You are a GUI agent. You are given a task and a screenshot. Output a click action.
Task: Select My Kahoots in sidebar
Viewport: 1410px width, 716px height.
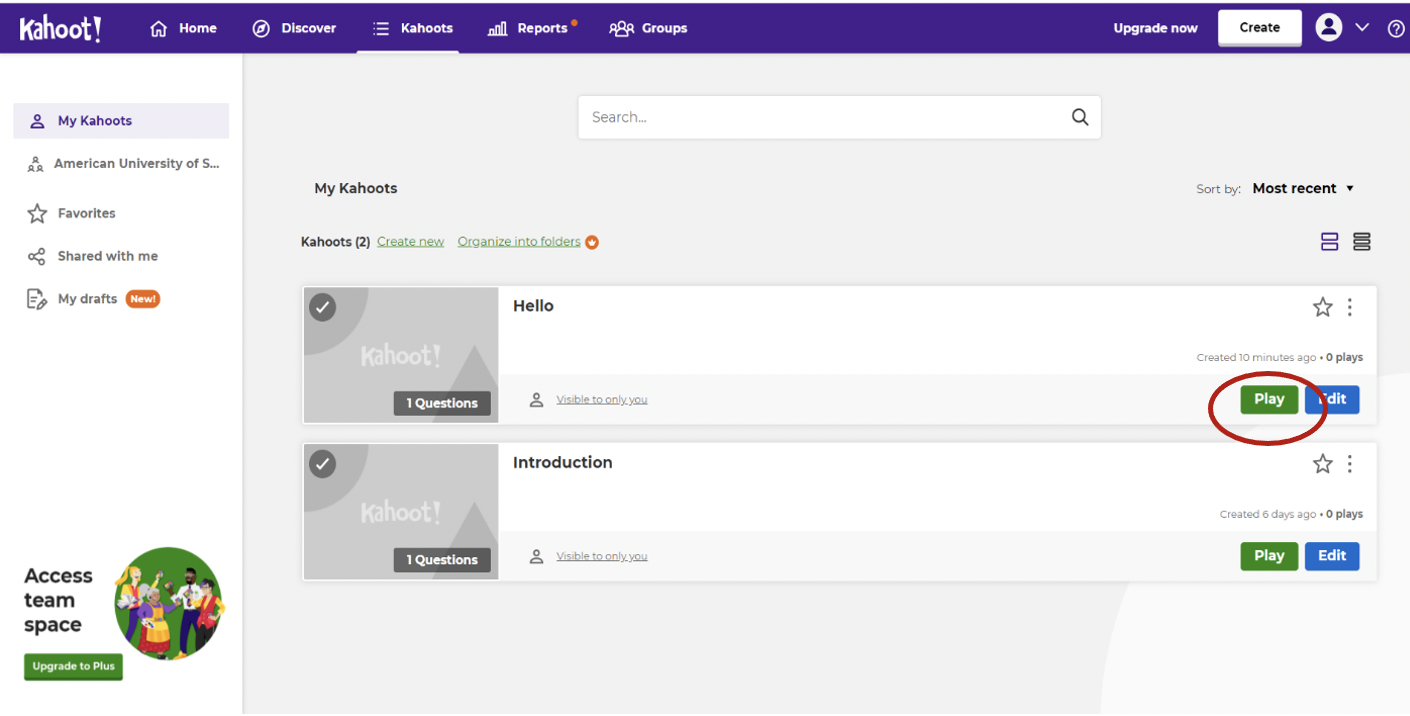click(x=121, y=121)
